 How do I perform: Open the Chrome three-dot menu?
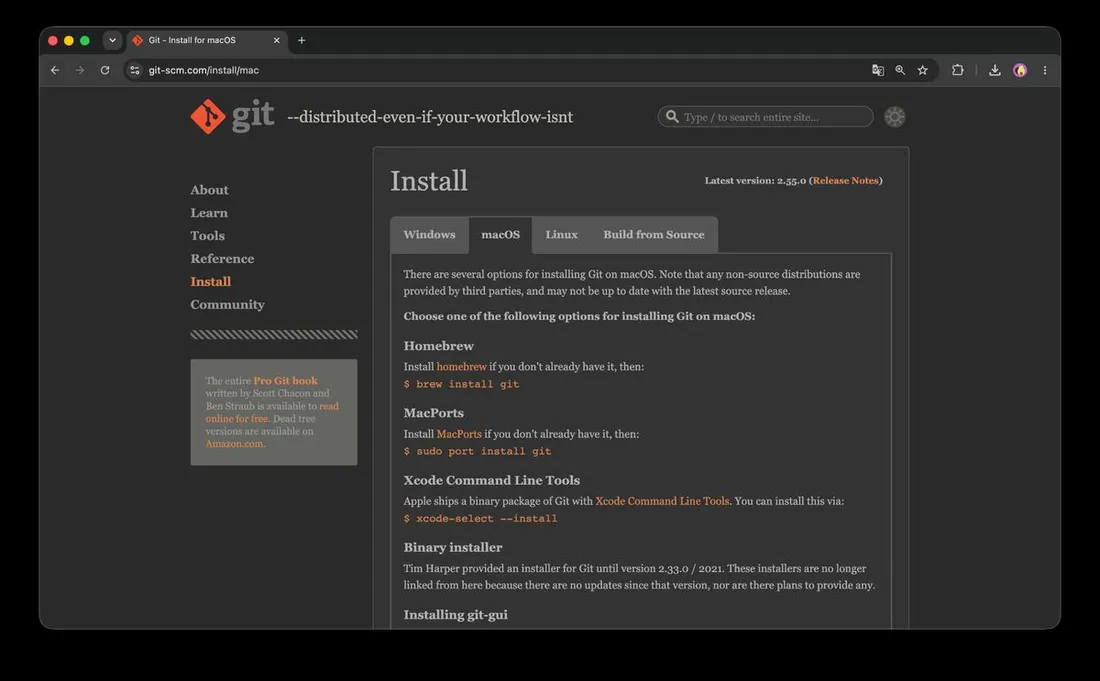[x=1045, y=70]
